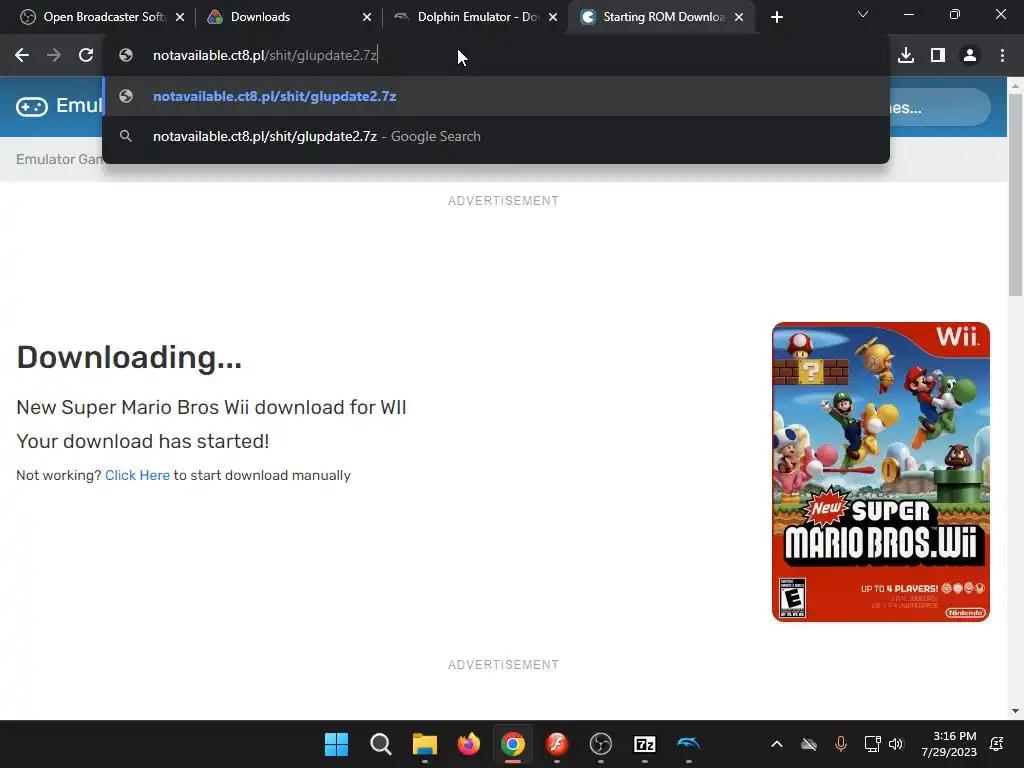
Task: Click into the address bar URL text
Action: coord(265,56)
